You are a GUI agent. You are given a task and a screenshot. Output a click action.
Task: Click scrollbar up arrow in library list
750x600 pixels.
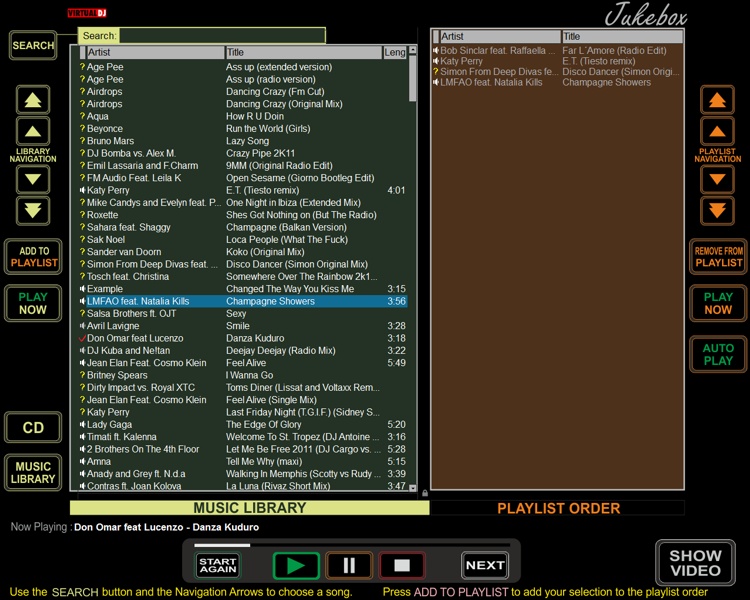412,50
